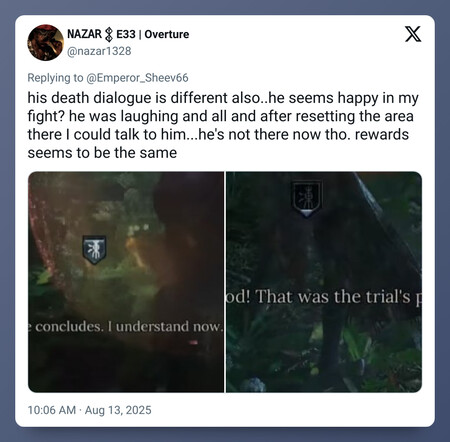The width and height of the screenshot is (450, 442).
Task: Click the shield icon in left screenshot
Action: click(x=95, y=249)
